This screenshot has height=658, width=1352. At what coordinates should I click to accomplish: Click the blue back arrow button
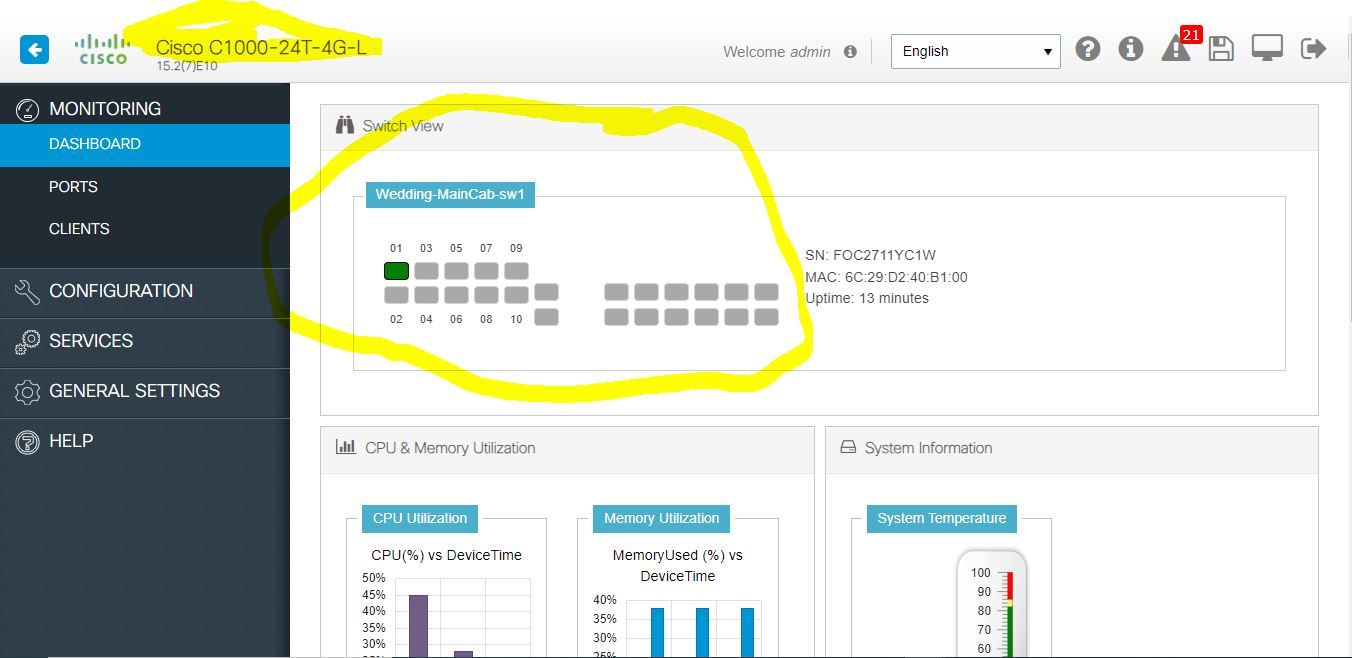pyautogui.click(x=34, y=49)
